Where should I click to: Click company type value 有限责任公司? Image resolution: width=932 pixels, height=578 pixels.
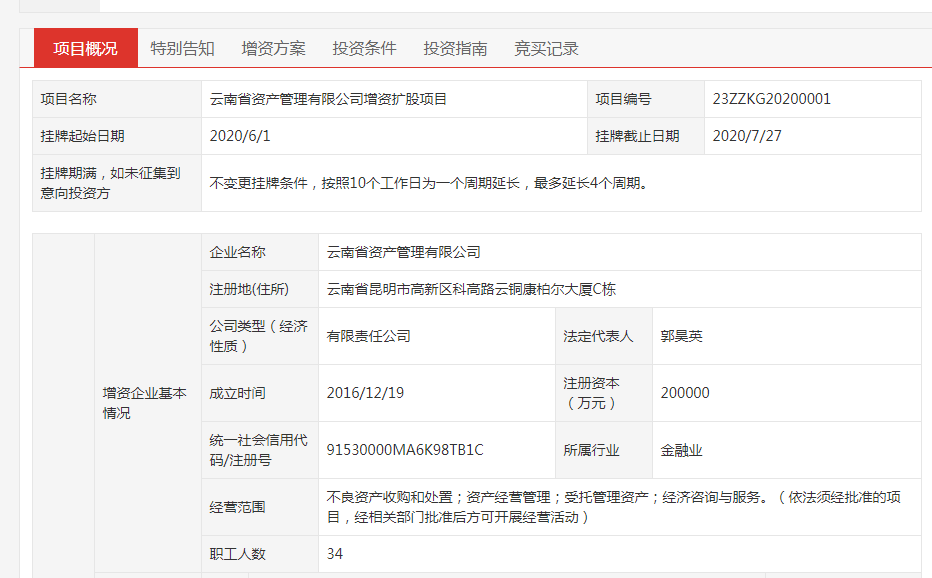pos(369,337)
